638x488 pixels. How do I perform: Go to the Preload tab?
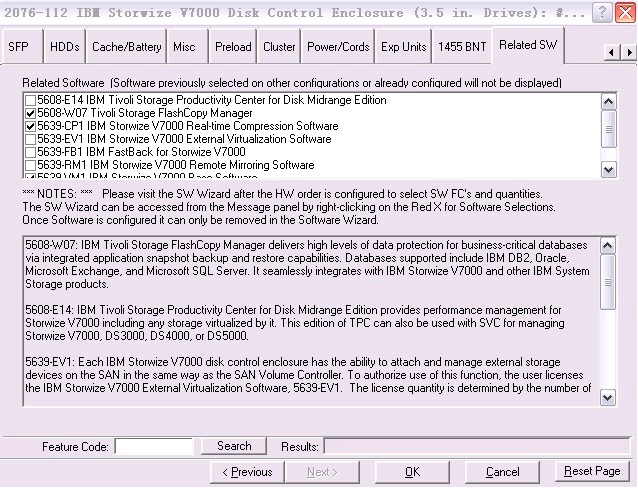[x=233, y=47]
